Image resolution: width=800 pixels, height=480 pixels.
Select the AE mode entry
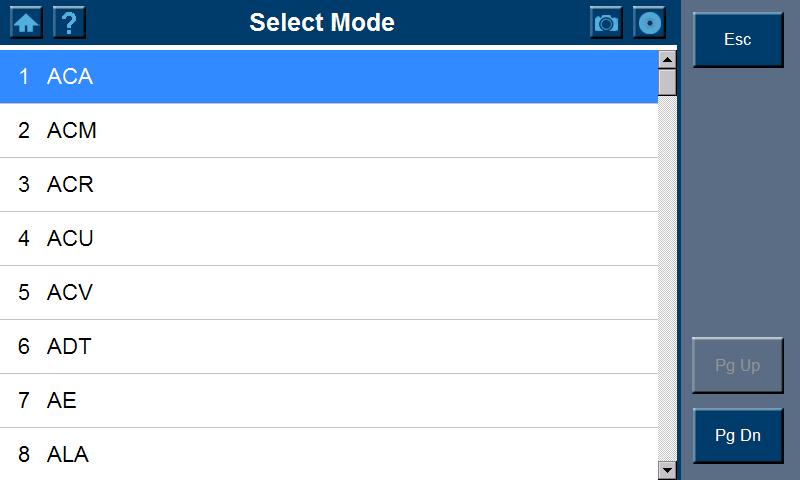328,401
